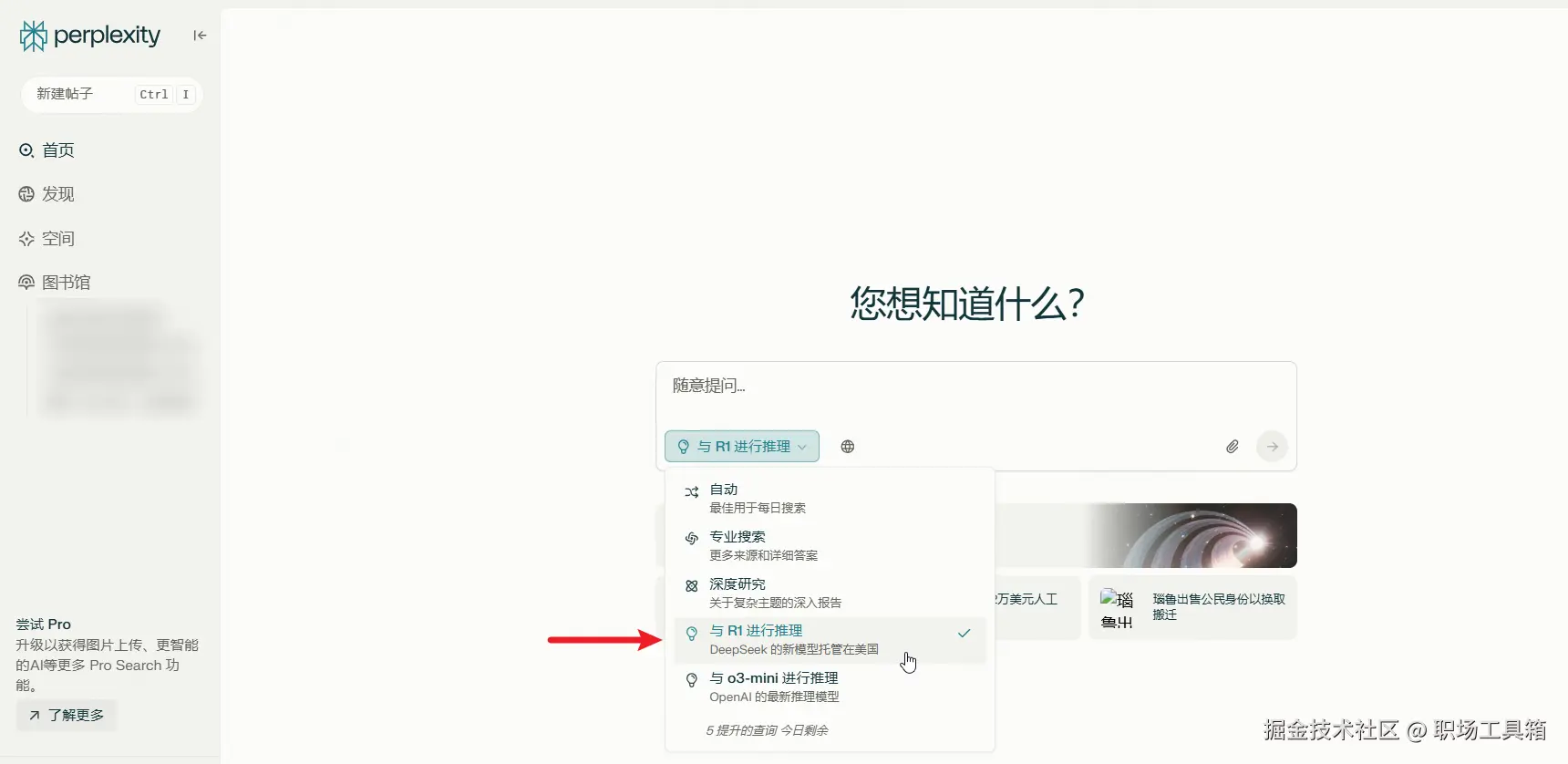Click the 关于复杂主题的深入报告 description
1568x764 pixels.
pyautogui.click(x=776, y=603)
